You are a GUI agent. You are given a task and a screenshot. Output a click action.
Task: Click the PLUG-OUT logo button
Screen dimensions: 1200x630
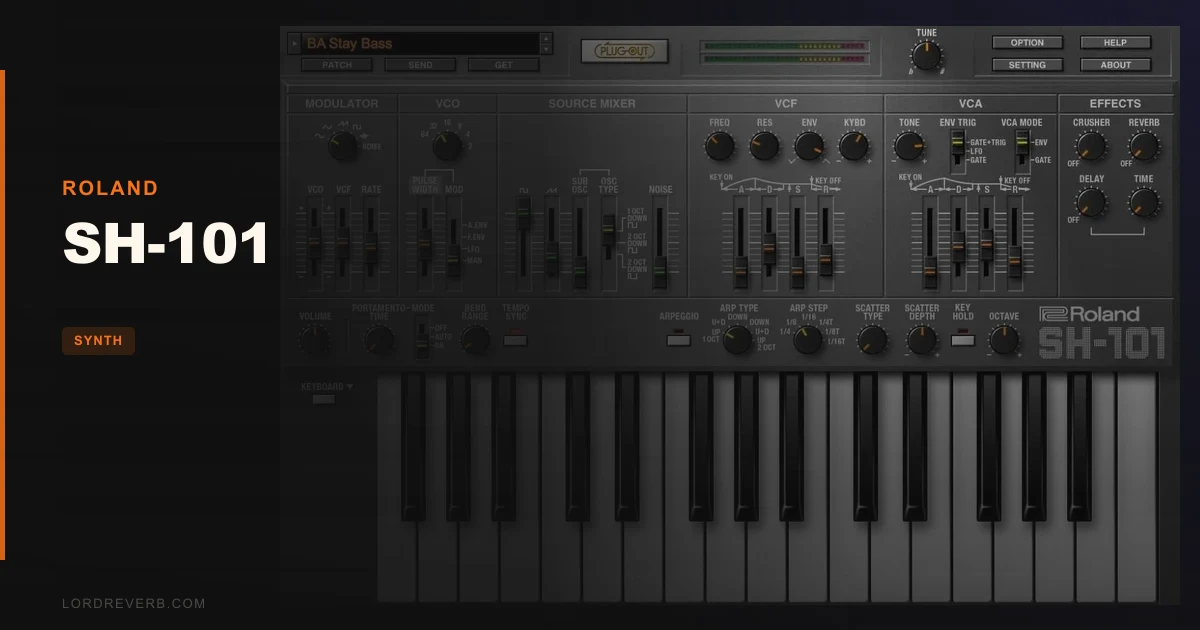(624, 51)
